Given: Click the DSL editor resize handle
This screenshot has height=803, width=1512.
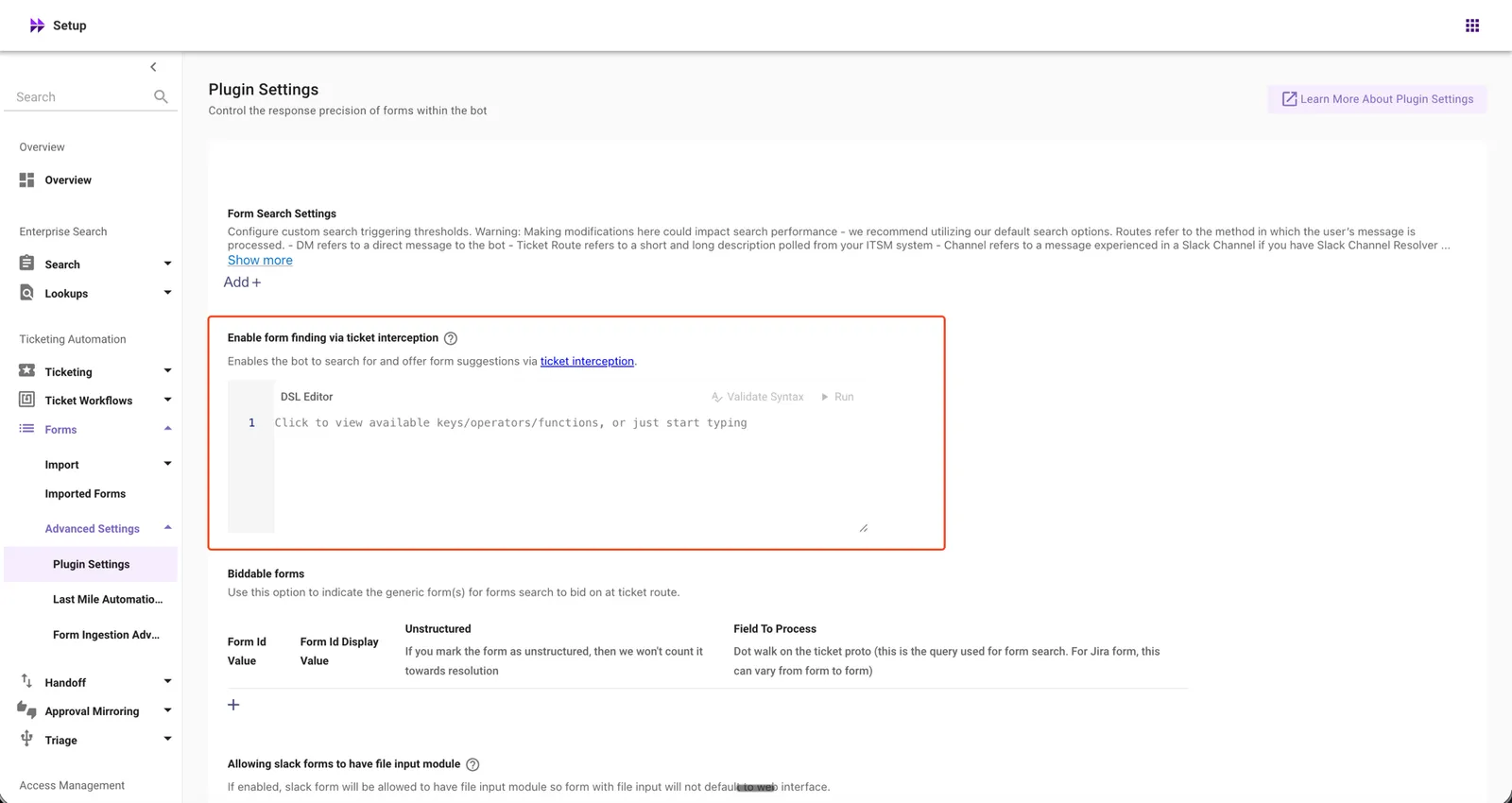Looking at the screenshot, I should pyautogui.click(x=863, y=528).
